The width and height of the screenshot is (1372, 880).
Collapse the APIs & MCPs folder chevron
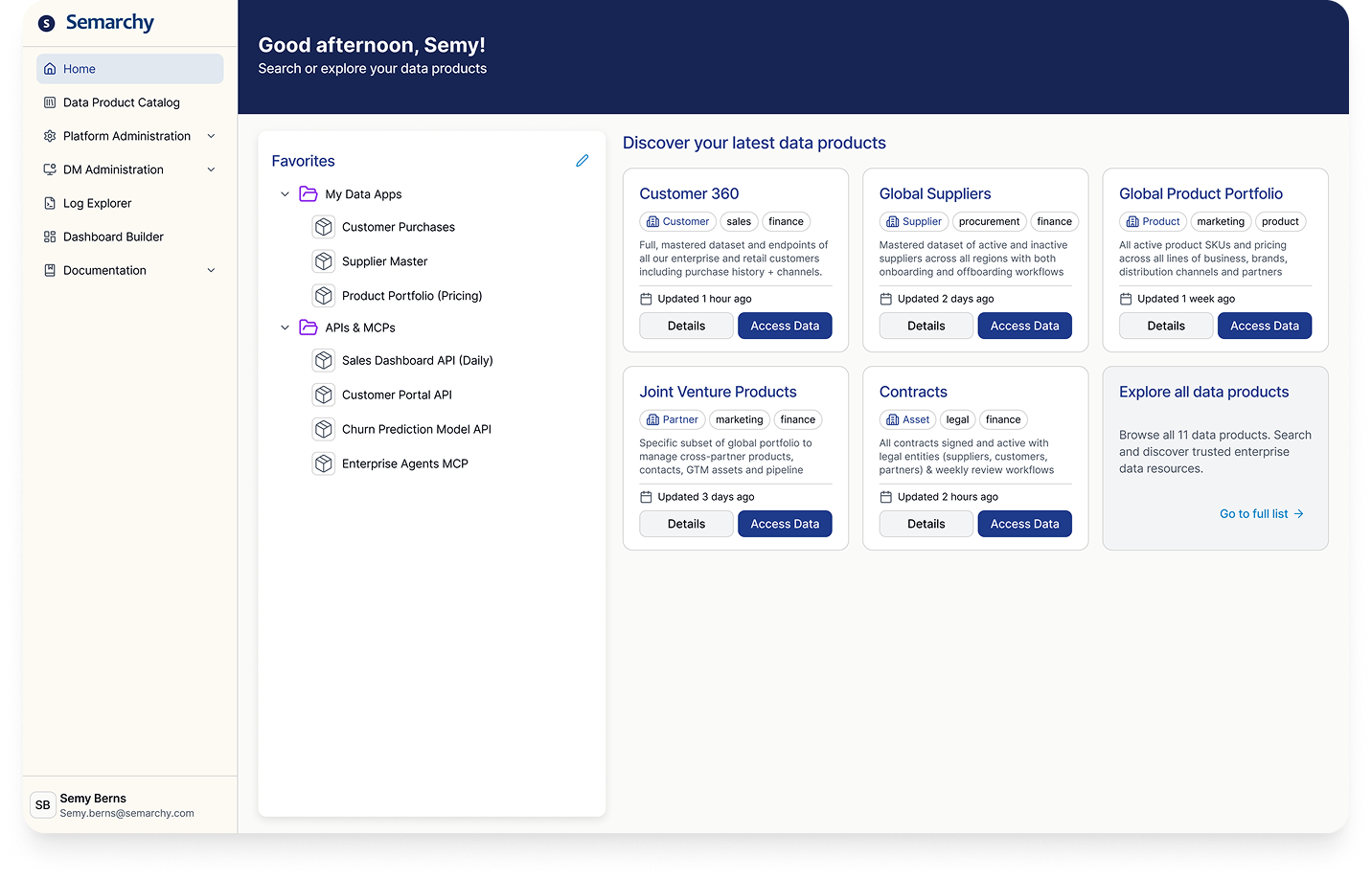coord(285,327)
